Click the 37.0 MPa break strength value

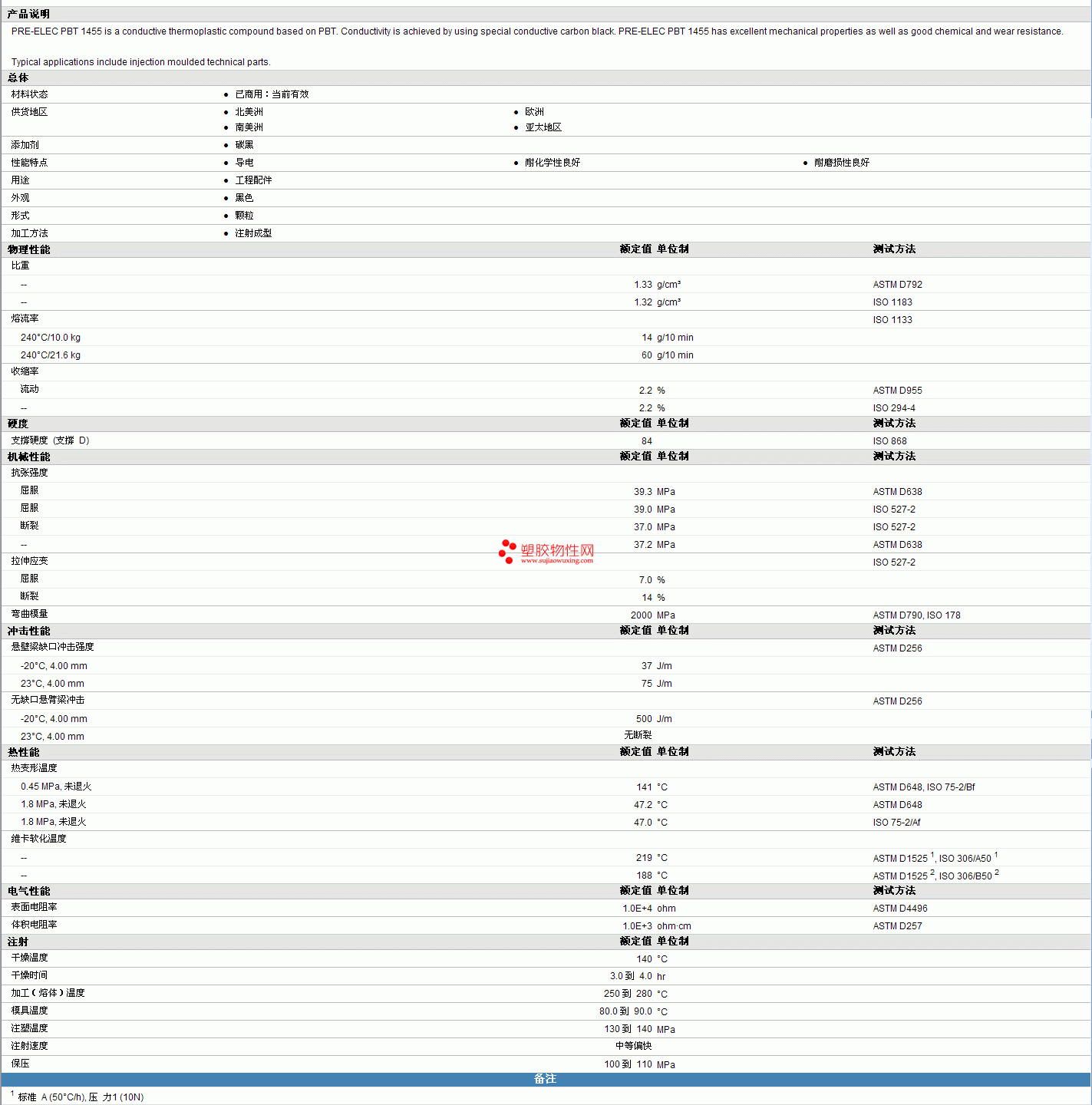click(x=655, y=527)
